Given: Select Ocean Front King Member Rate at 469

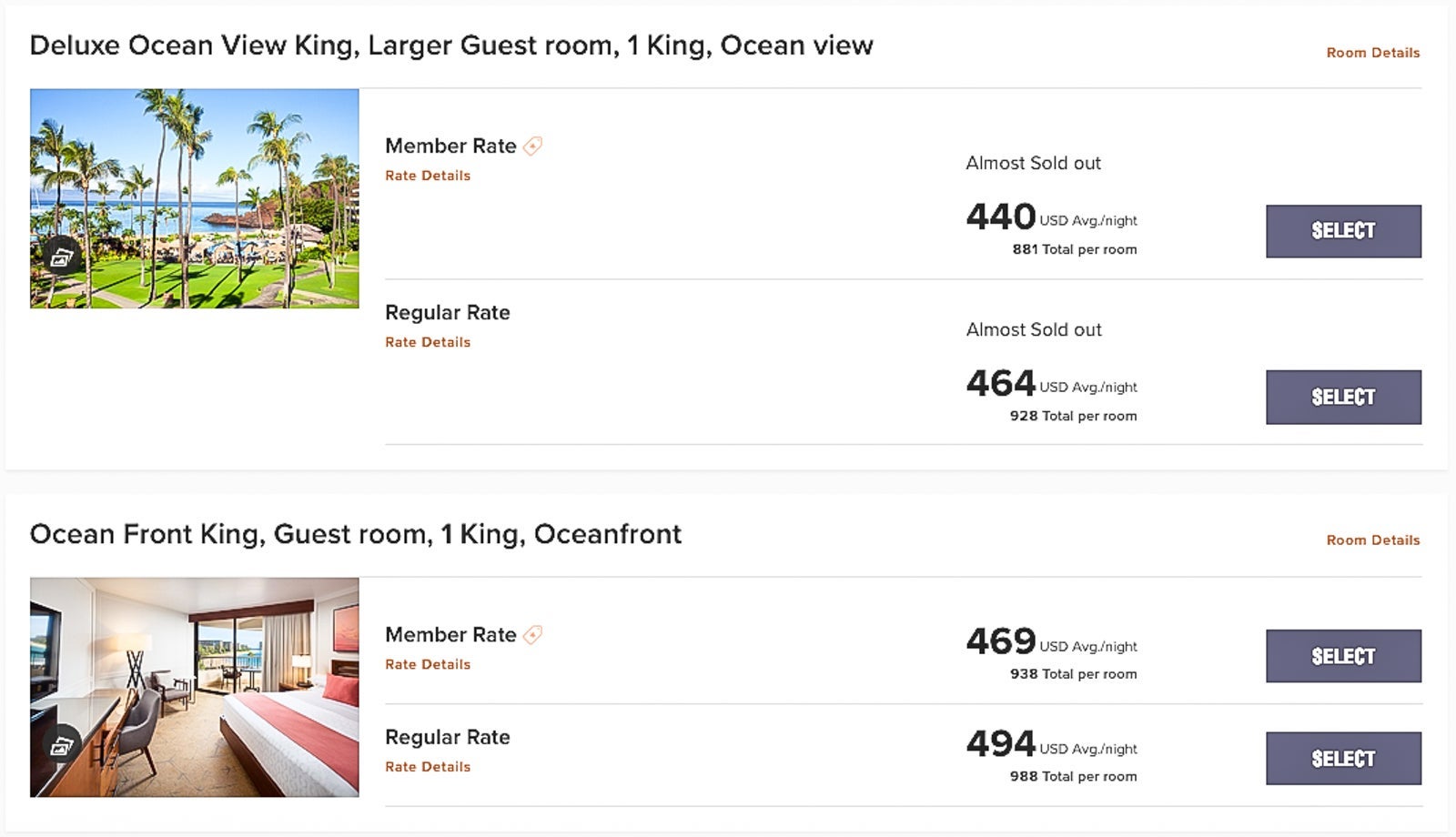Looking at the screenshot, I should click(1342, 656).
